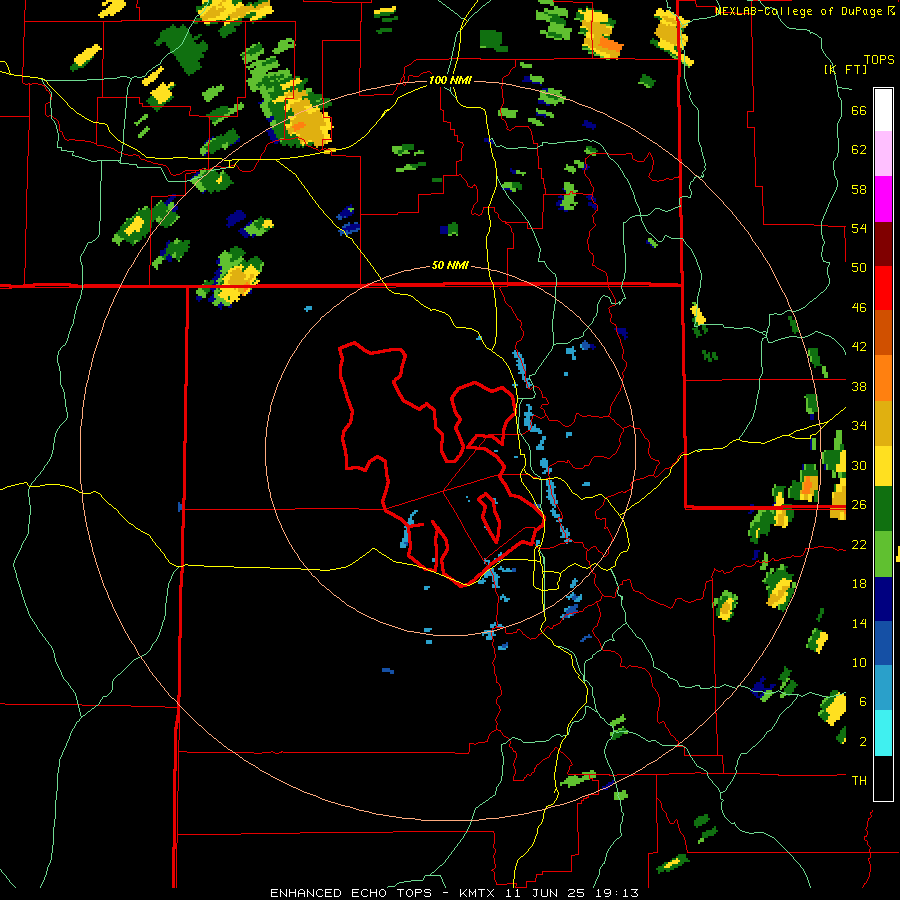Select the '42' legend value
Viewport: 900px width, 900px height.
click(x=859, y=347)
